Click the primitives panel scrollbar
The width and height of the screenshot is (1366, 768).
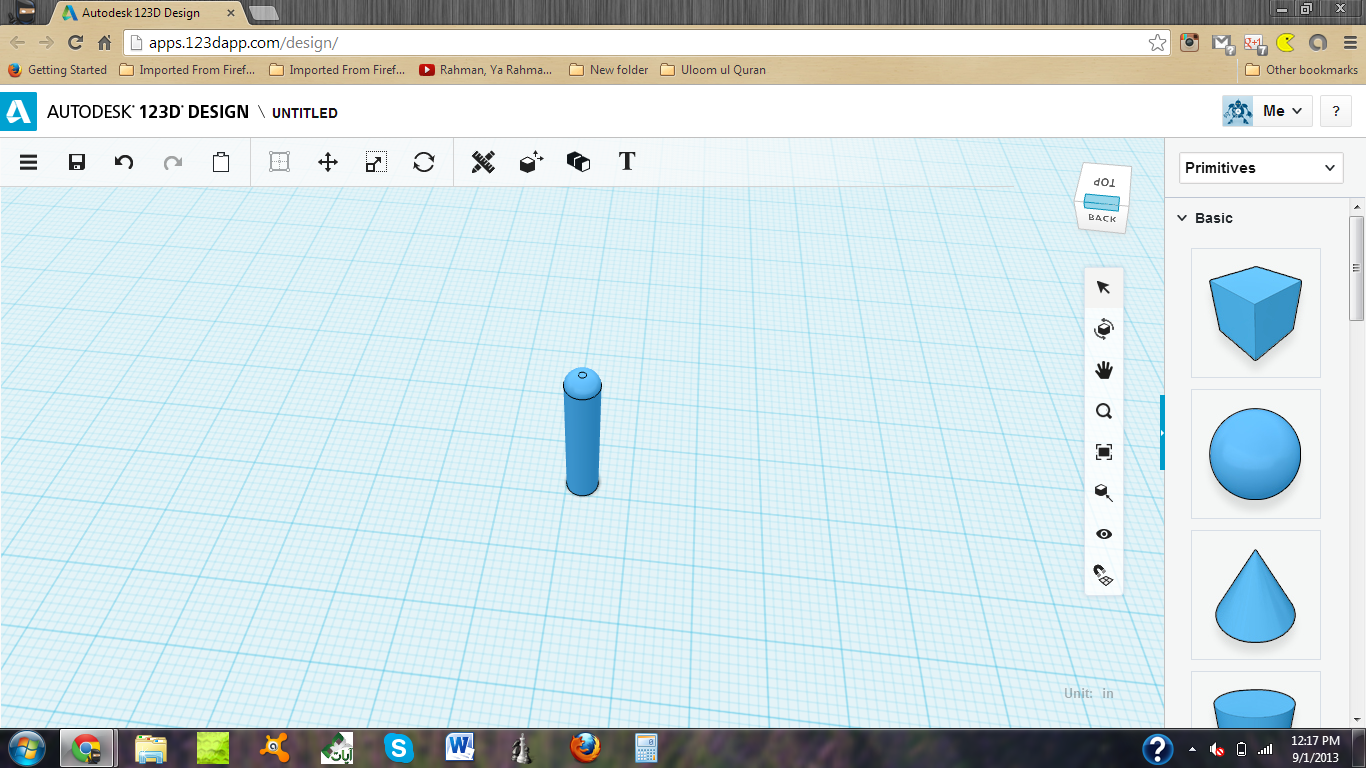(1357, 268)
